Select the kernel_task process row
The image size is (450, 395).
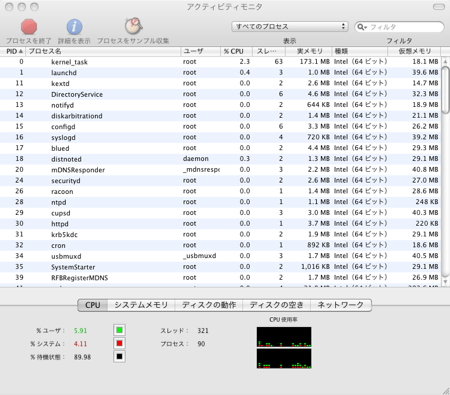[x=220, y=62]
